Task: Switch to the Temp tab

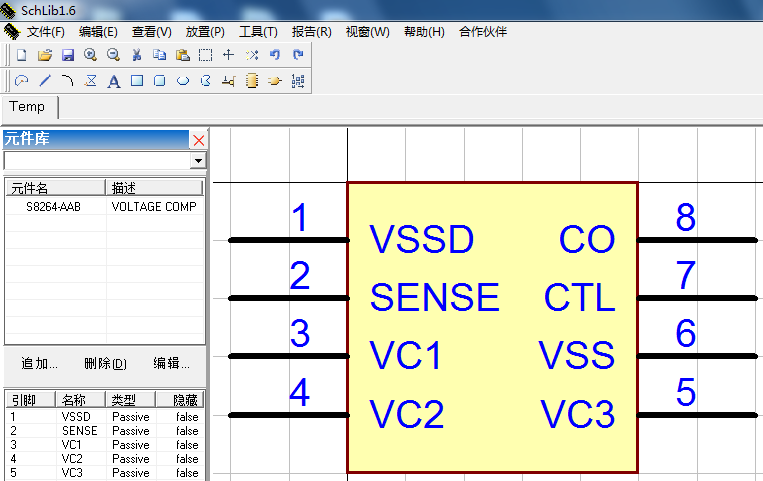Action: 27,107
